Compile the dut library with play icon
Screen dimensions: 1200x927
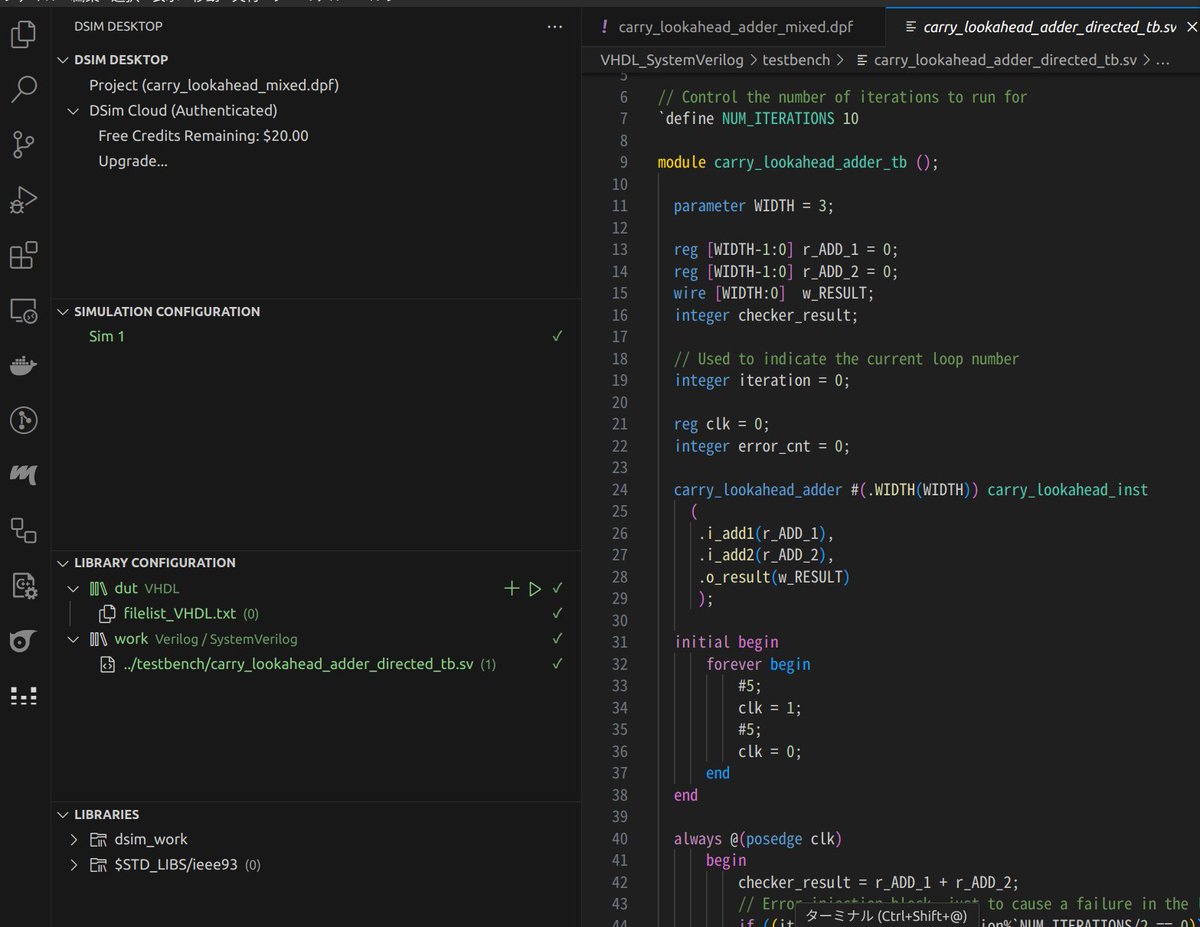[x=535, y=589]
